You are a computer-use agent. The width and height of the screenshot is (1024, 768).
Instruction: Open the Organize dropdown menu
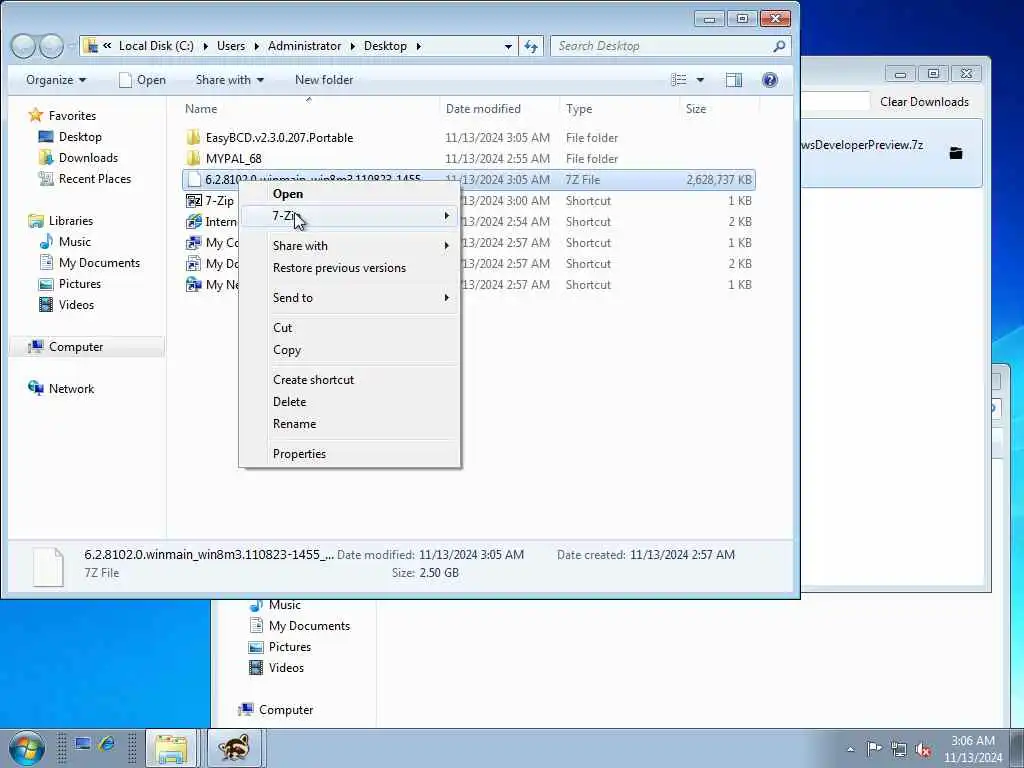pos(56,80)
